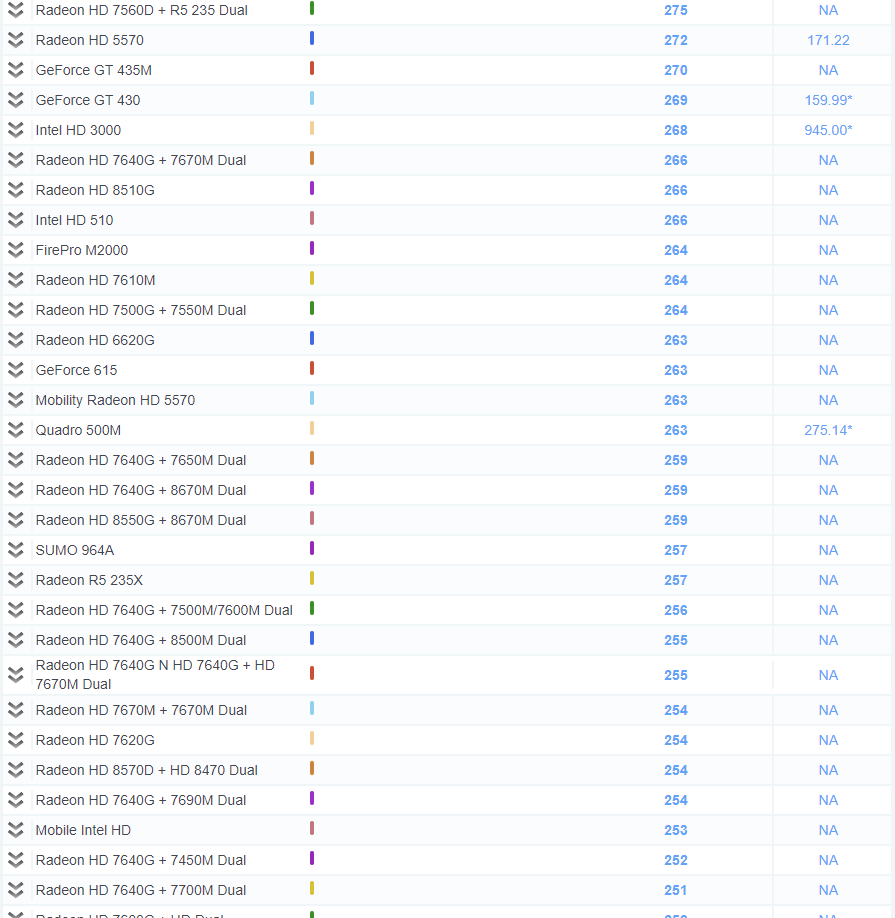Image resolution: width=895 pixels, height=918 pixels.
Task: Expand the GeForce 615 row chevron
Action: click(16, 370)
